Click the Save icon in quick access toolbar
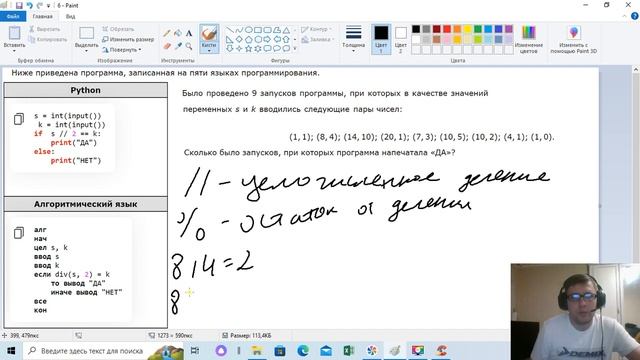 [19, 6]
